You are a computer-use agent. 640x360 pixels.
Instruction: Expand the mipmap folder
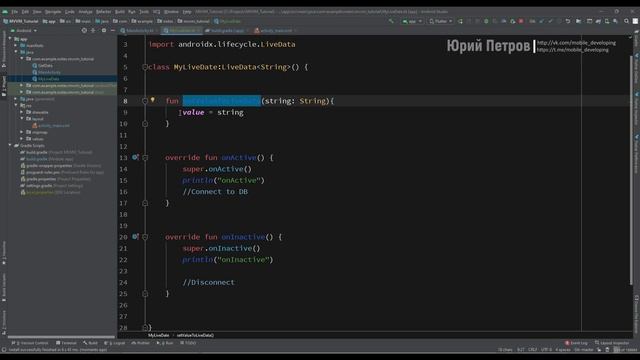tap(22, 132)
